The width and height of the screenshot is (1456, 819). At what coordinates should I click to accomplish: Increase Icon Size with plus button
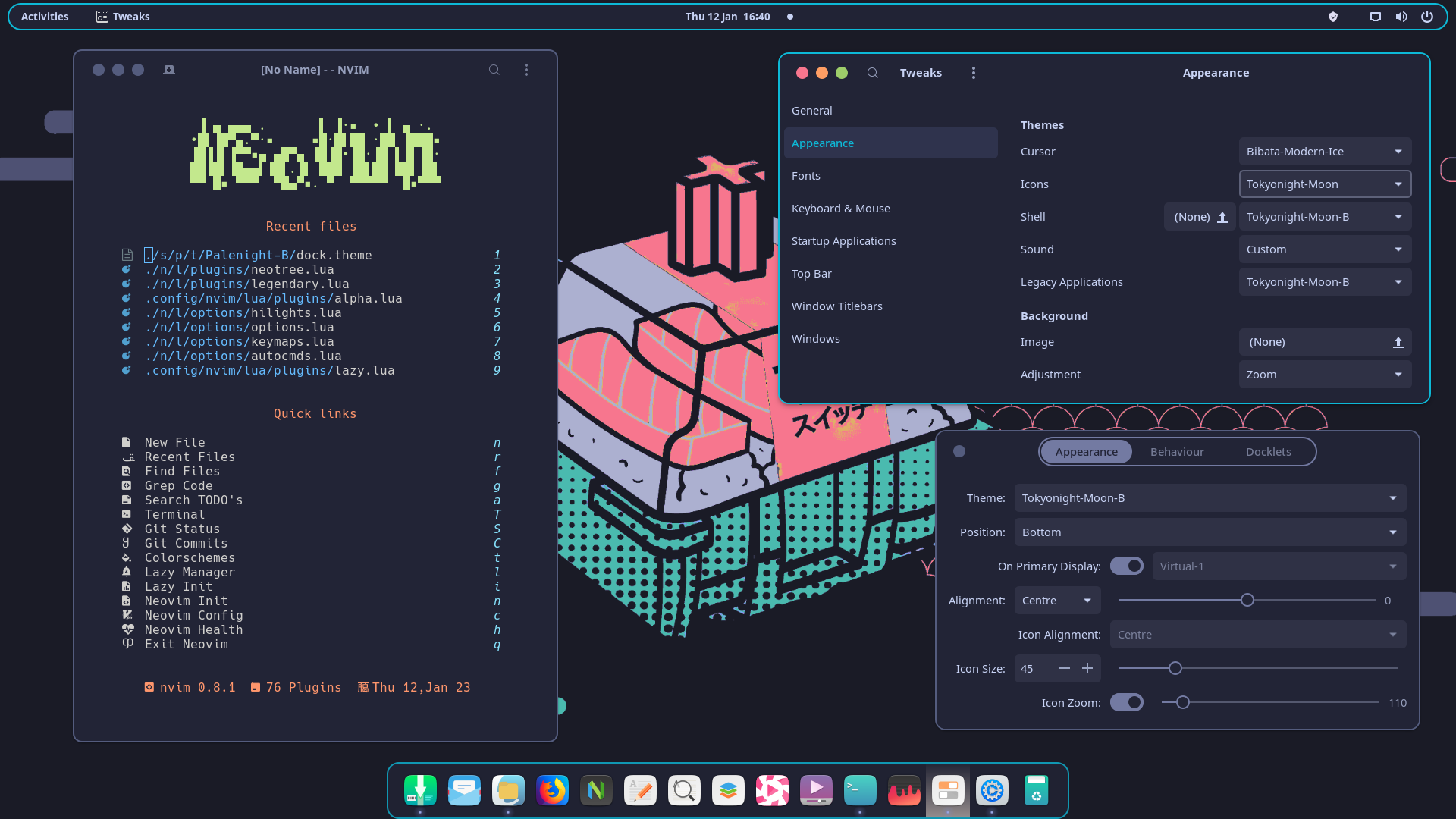coord(1087,668)
